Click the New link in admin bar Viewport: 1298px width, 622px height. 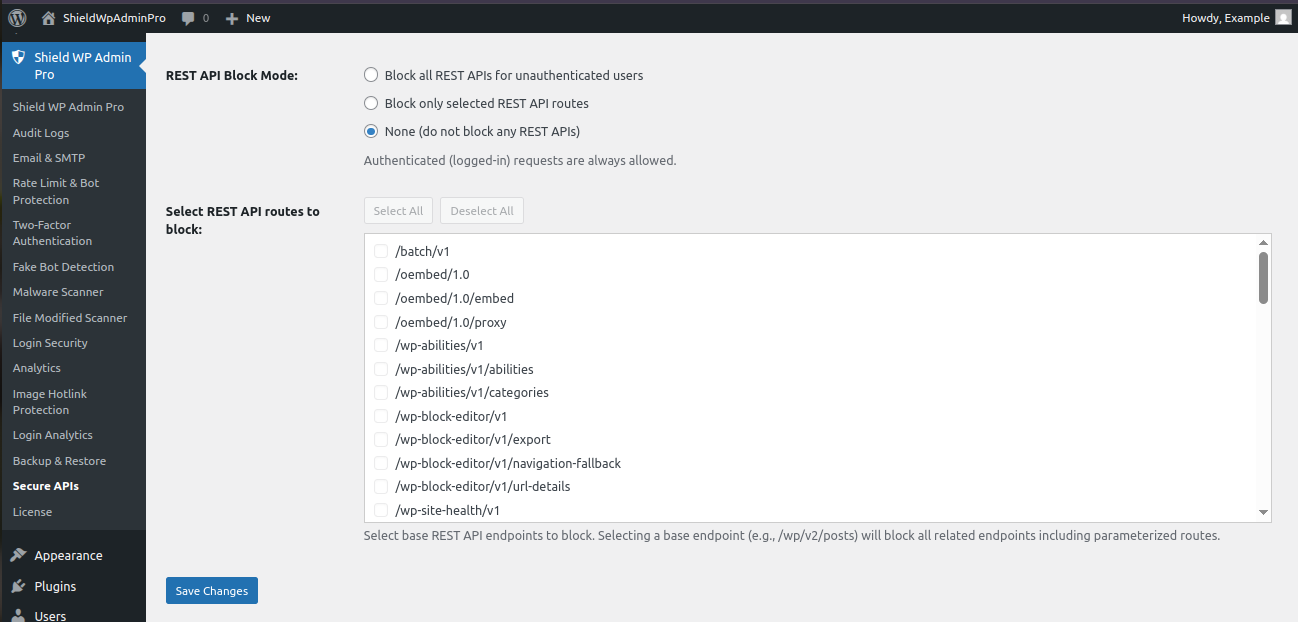pyautogui.click(x=258, y=18)
